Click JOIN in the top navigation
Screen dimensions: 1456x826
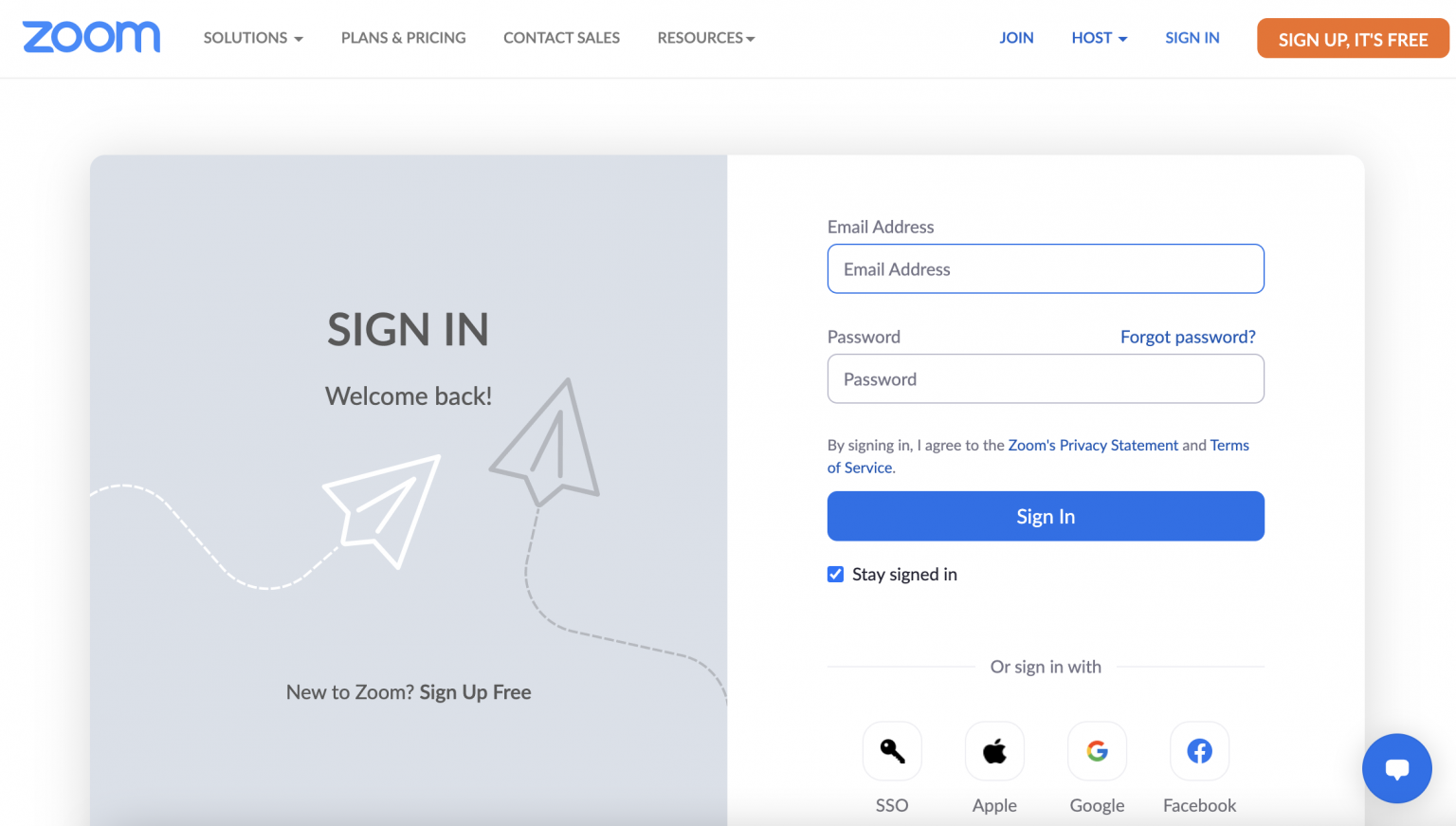(x=1016, y=38)
